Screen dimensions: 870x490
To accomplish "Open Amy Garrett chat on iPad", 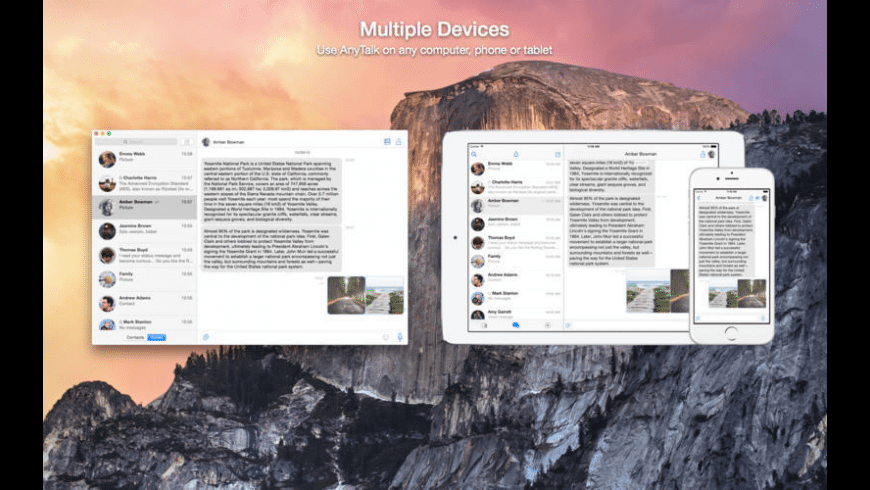I will coord(516,314).
